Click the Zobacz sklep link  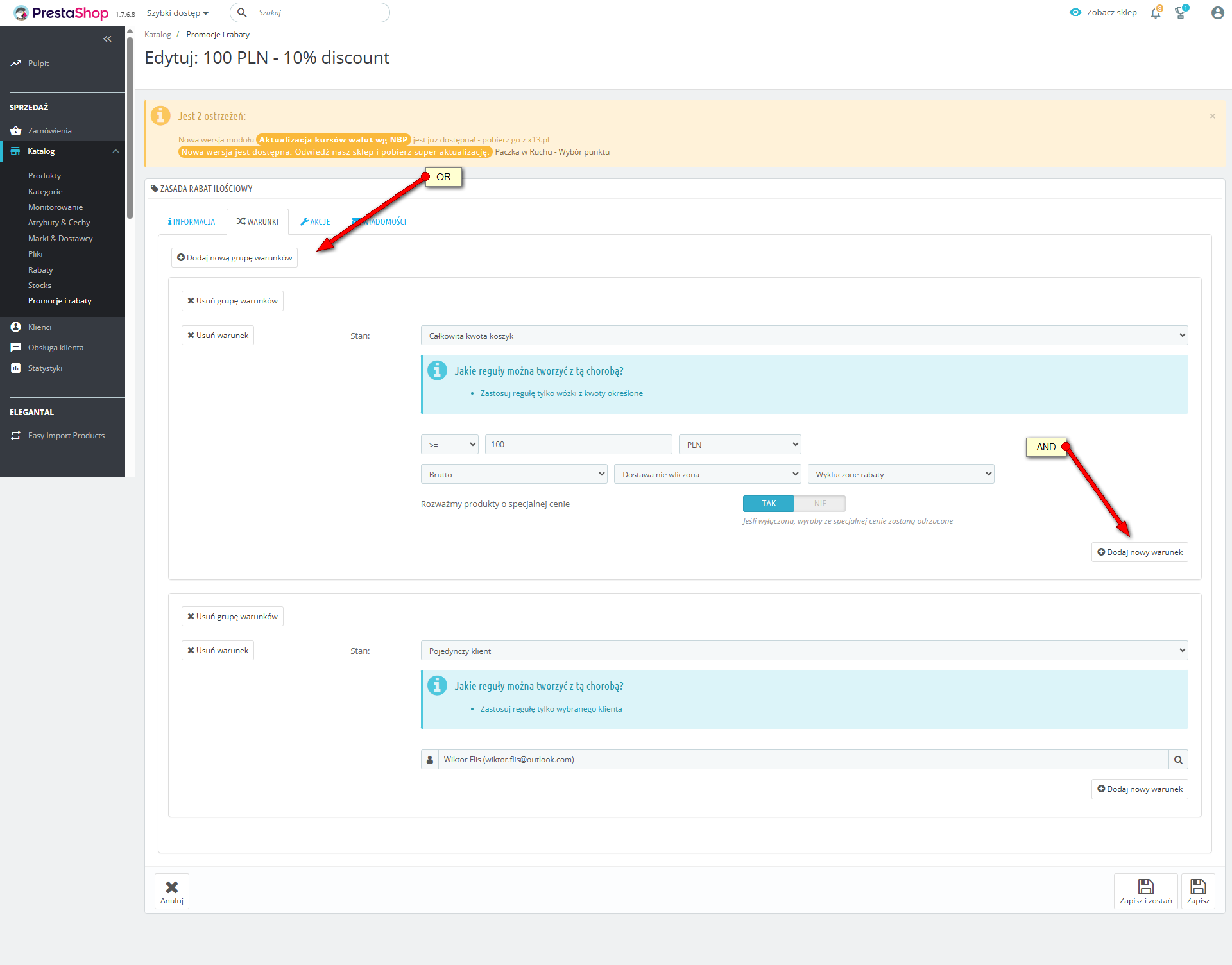(x=1111, y=12)
